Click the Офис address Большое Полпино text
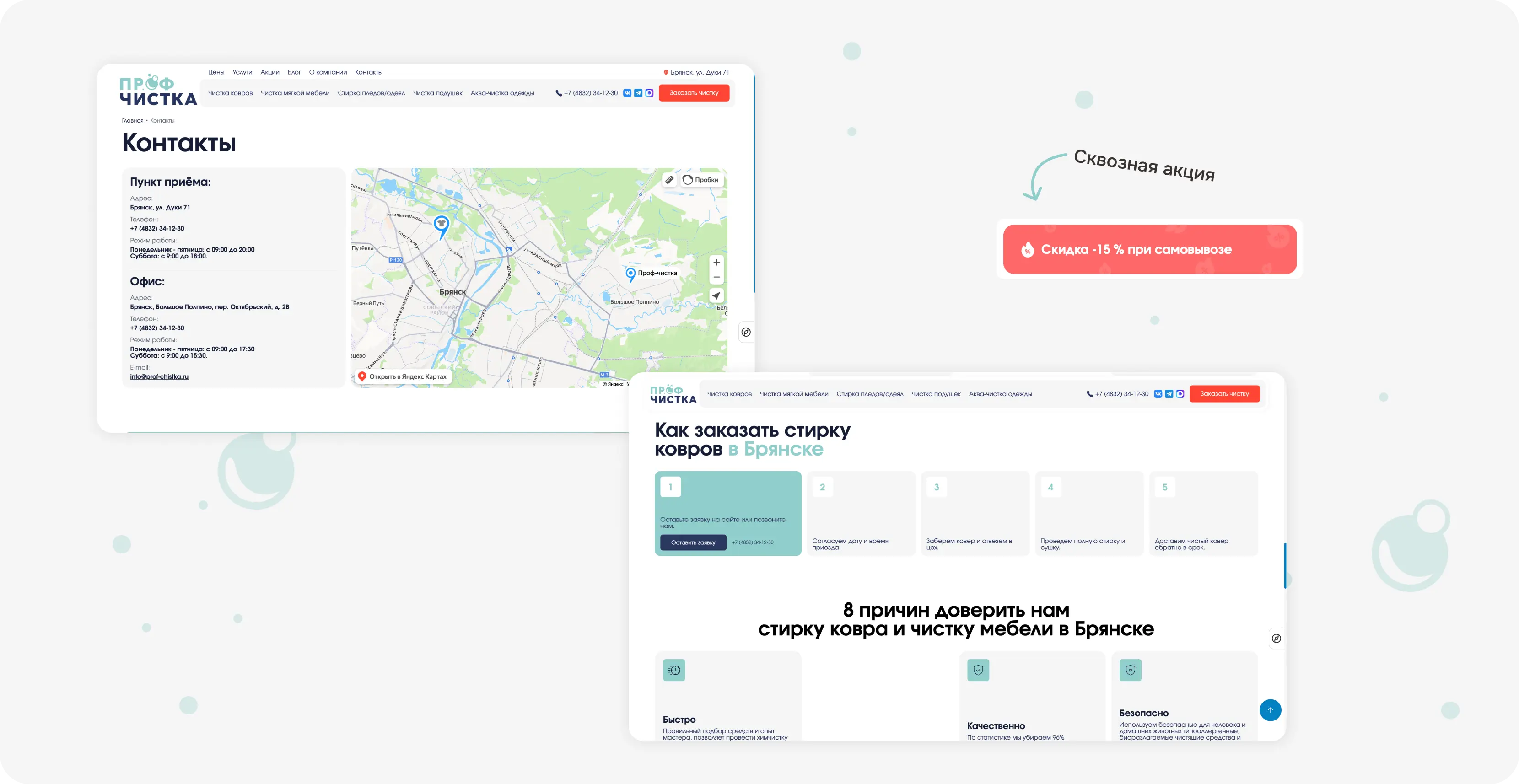1519x784 pixels. coord(210,307)
